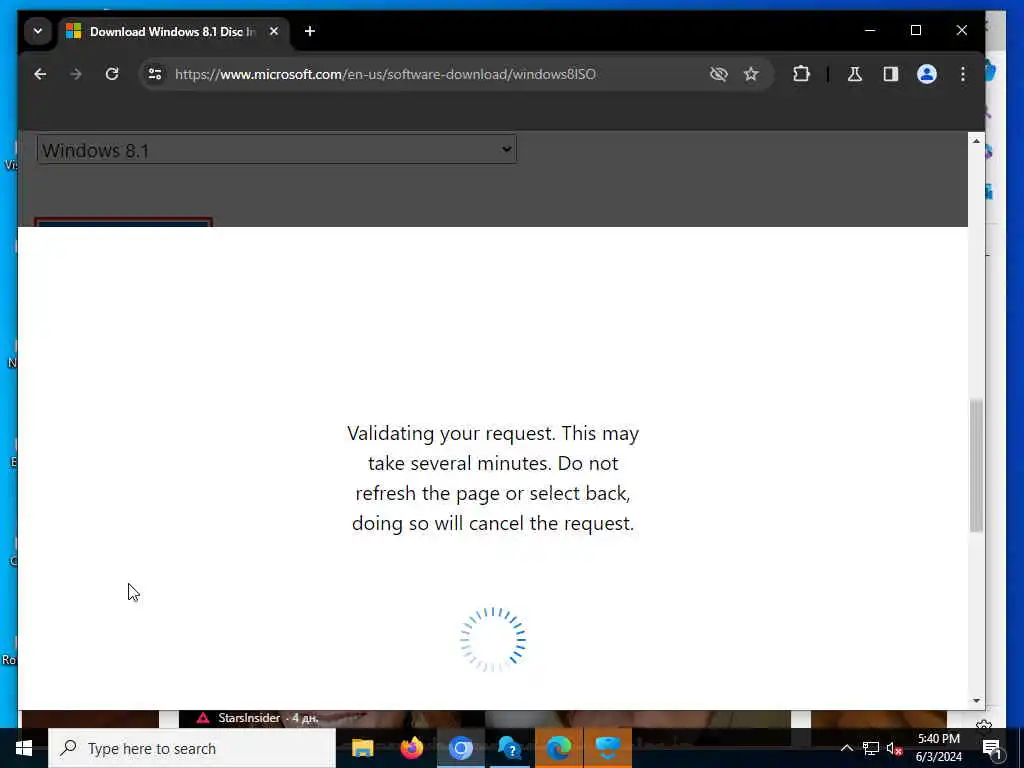Click the third-party cookies eye icon
The width and height of the screenshot is (1024, 768).
click(718, 74)
